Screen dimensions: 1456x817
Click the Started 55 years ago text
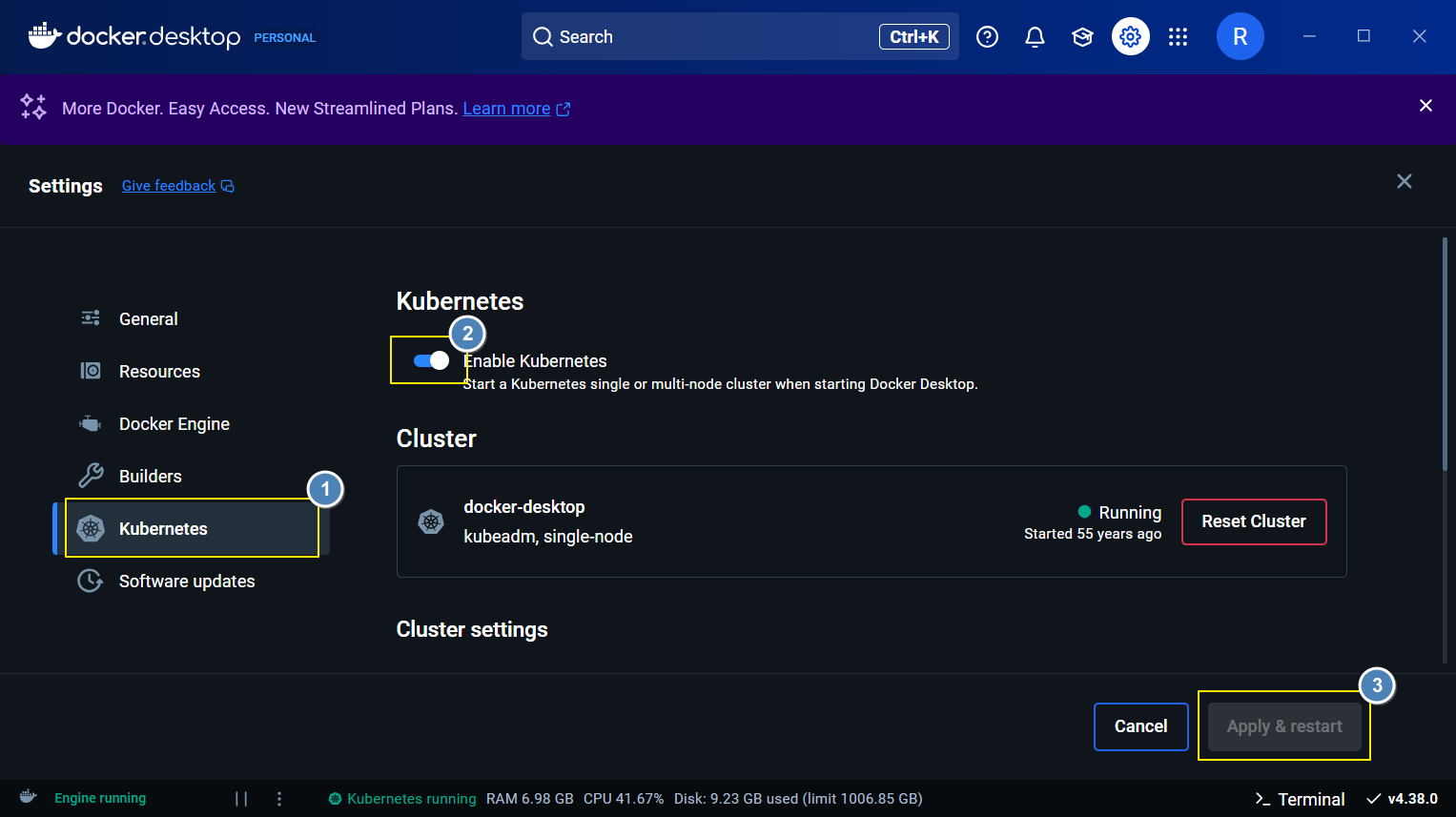pyautogui.click(x=1093, y=534)
